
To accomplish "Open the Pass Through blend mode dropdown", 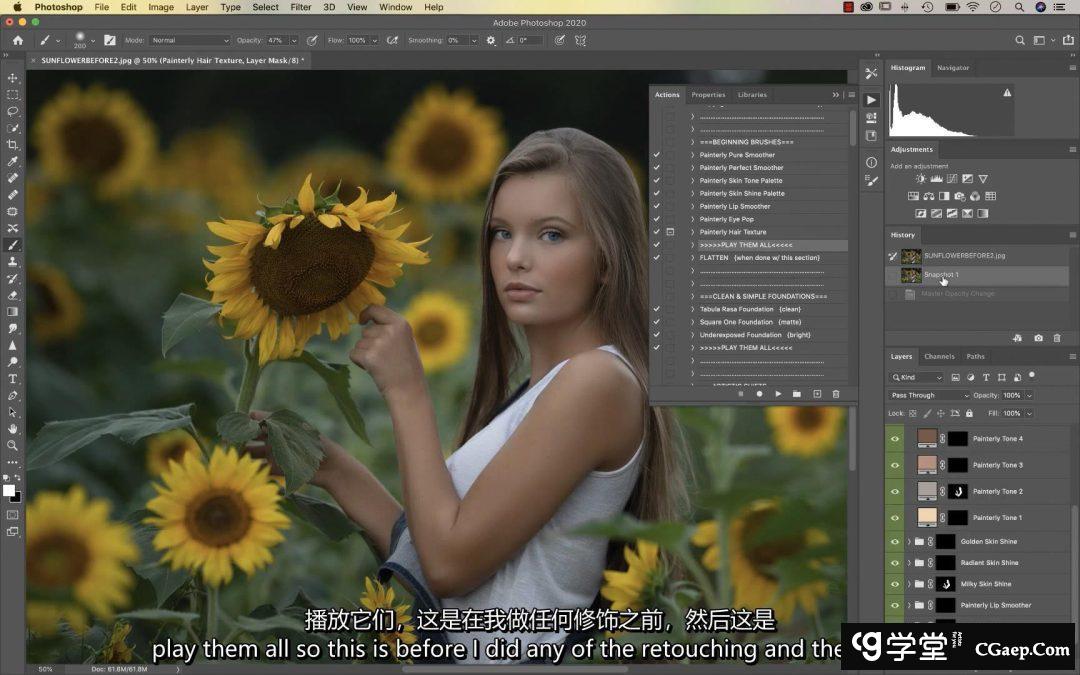I will pos(928,395).
